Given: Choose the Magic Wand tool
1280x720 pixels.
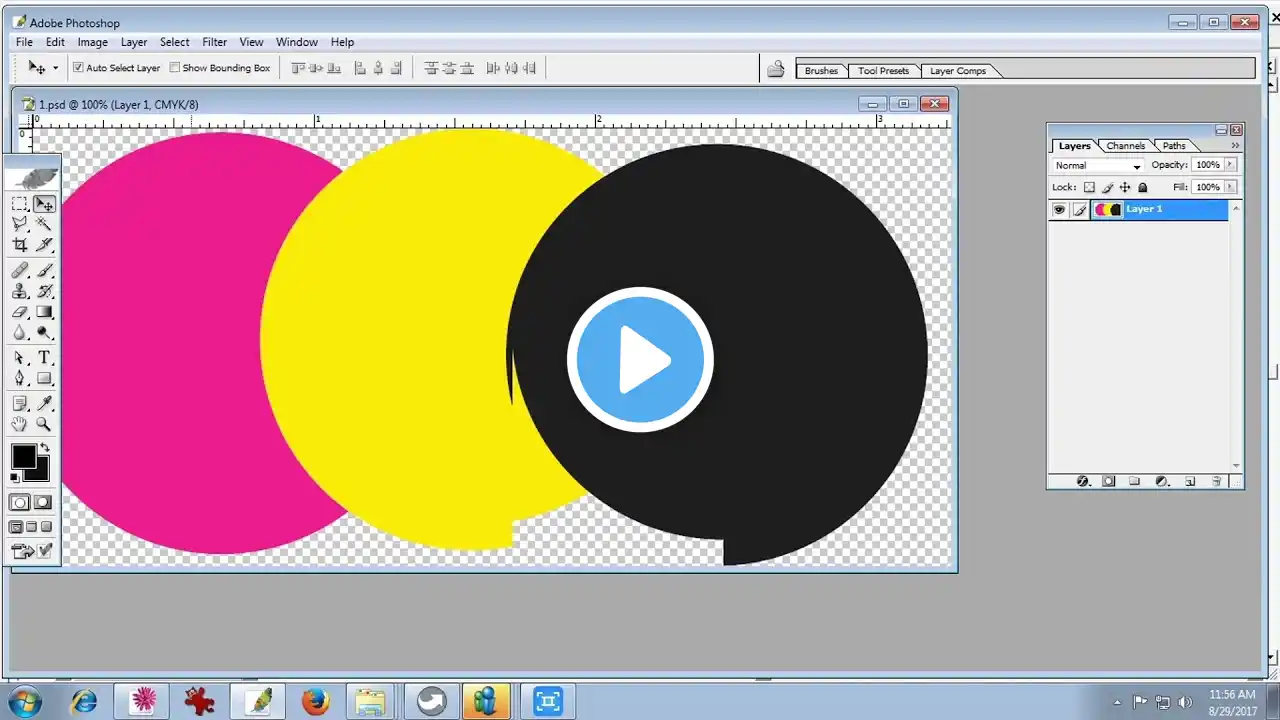Looking at the screenshot, I should point(44,224).
